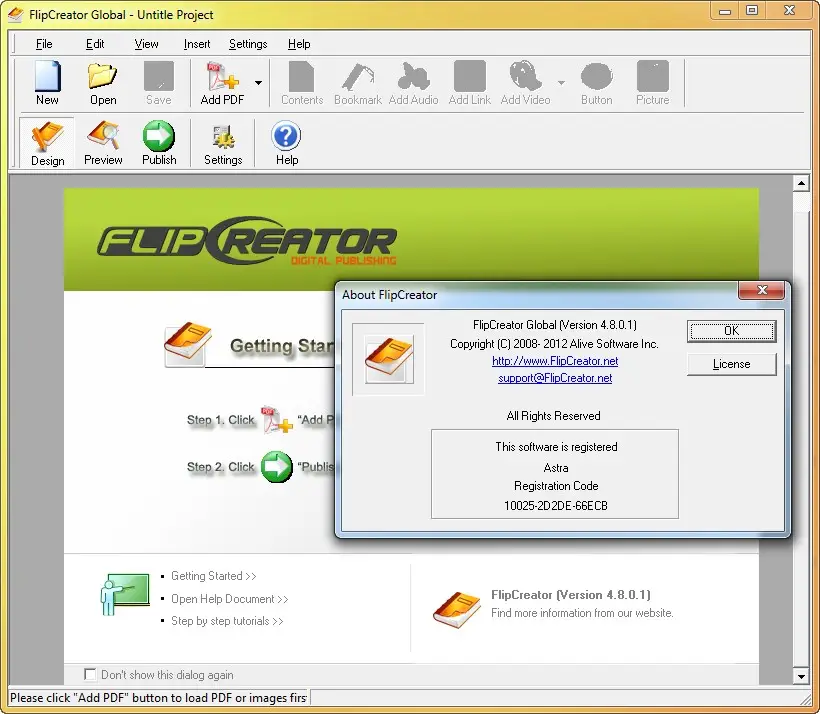The height and width of the screenshot is (714, 820).
Task: Visit the http://www.FlipCreator.net link
Action: pyautogui.click(x=555, y=361)
